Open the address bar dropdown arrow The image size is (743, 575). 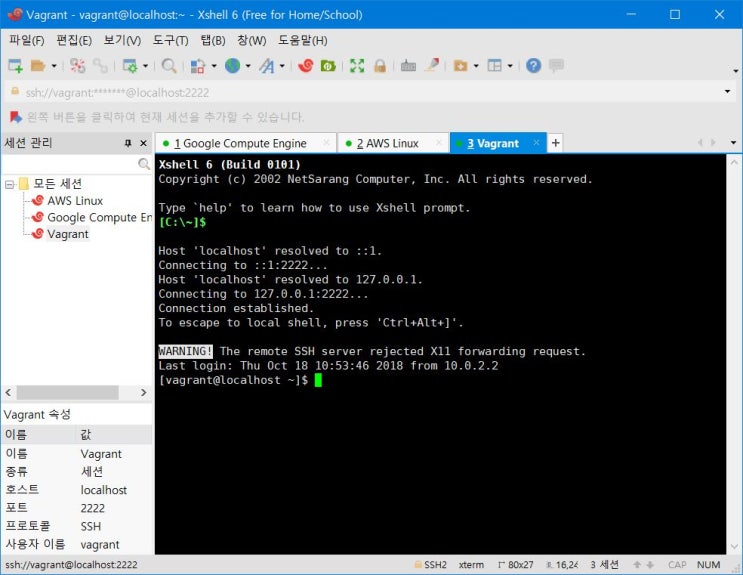point(727,91)
